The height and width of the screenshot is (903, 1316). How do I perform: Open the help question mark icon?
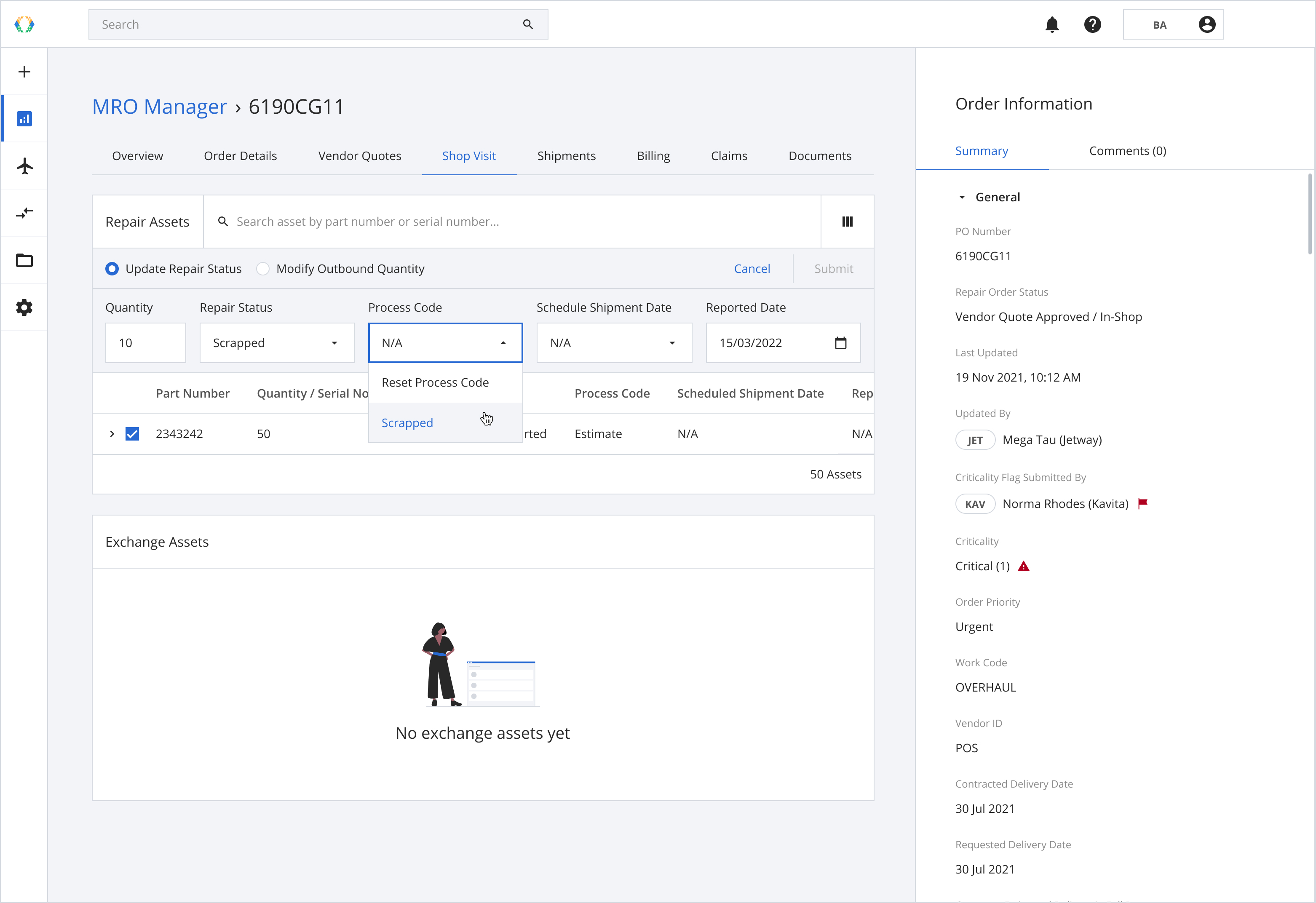pyautogui.click(x=1092, y=24)
